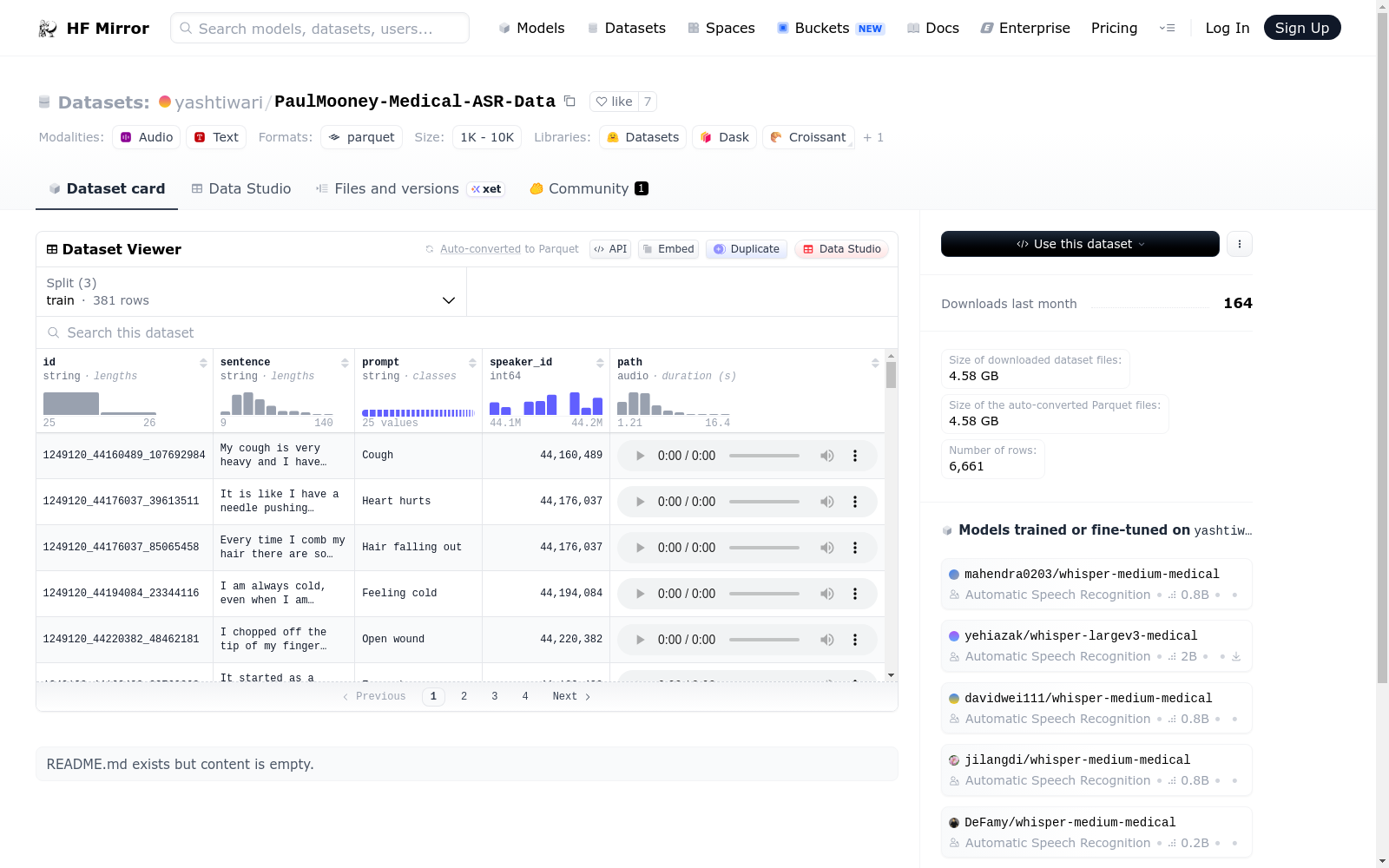This screenshot has height=868, width=1389.
Task: Open audio options menu in Hair falling out row
Action: [855, 548]
